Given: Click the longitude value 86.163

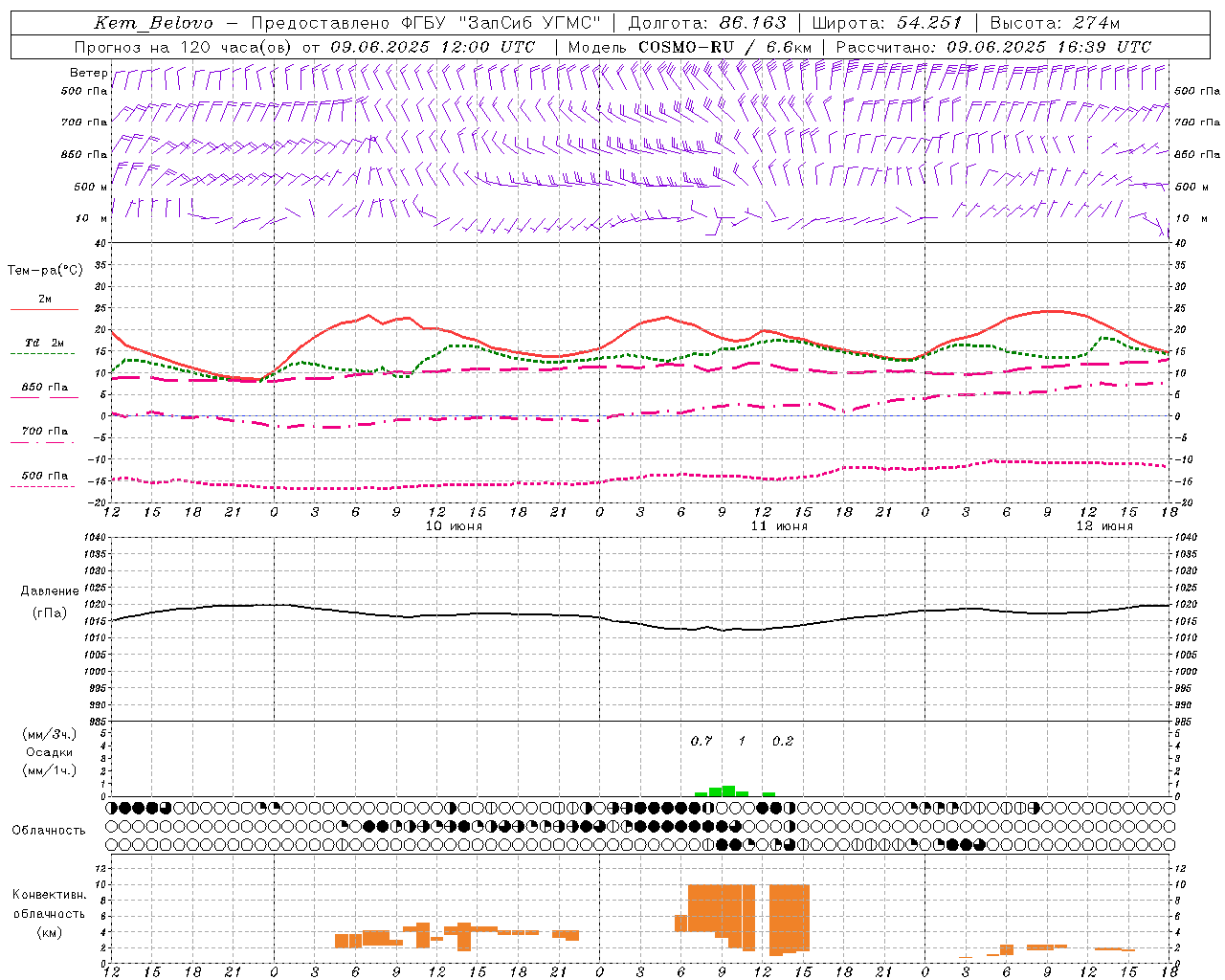Looking at the screenshot, I should (752, 23).
